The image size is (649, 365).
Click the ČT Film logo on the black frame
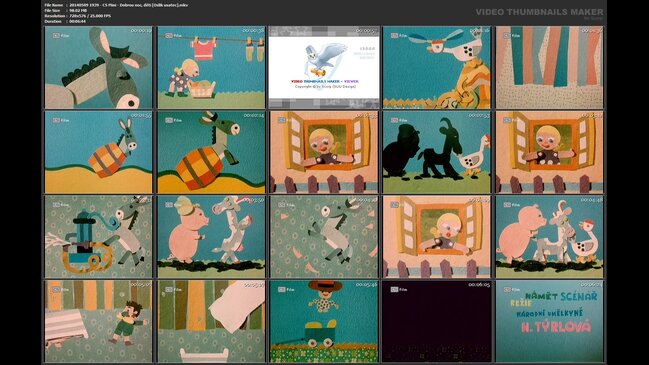tap(399, 289)
